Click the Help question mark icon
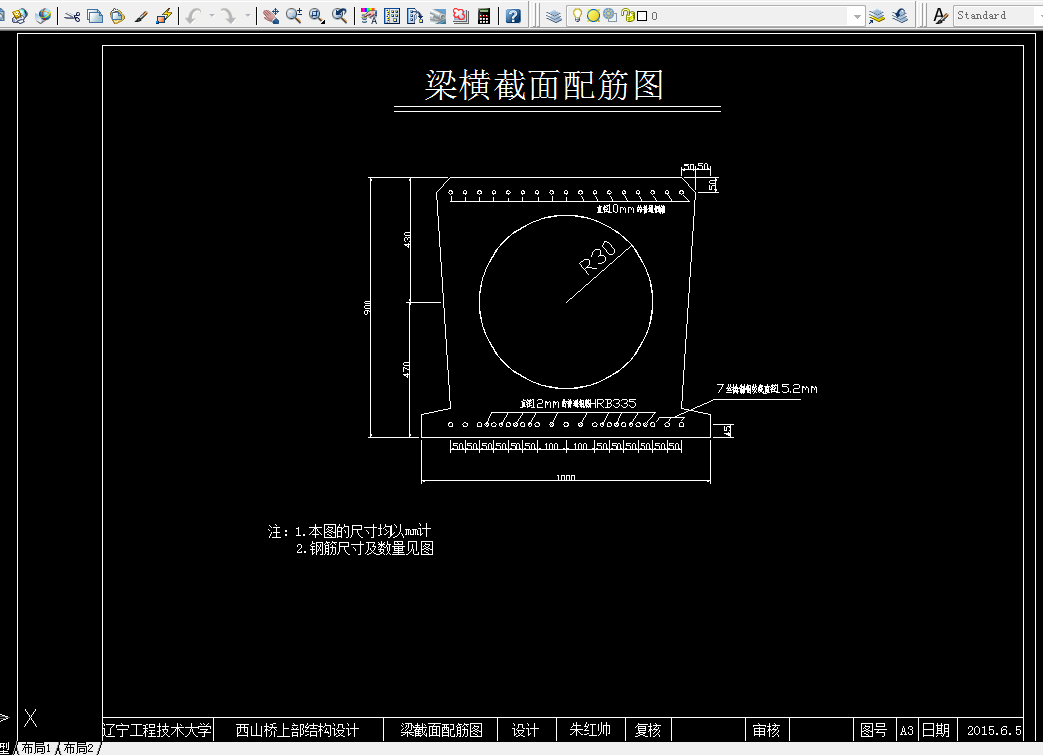Screen dimensions: 1043x755 point(513,15)
